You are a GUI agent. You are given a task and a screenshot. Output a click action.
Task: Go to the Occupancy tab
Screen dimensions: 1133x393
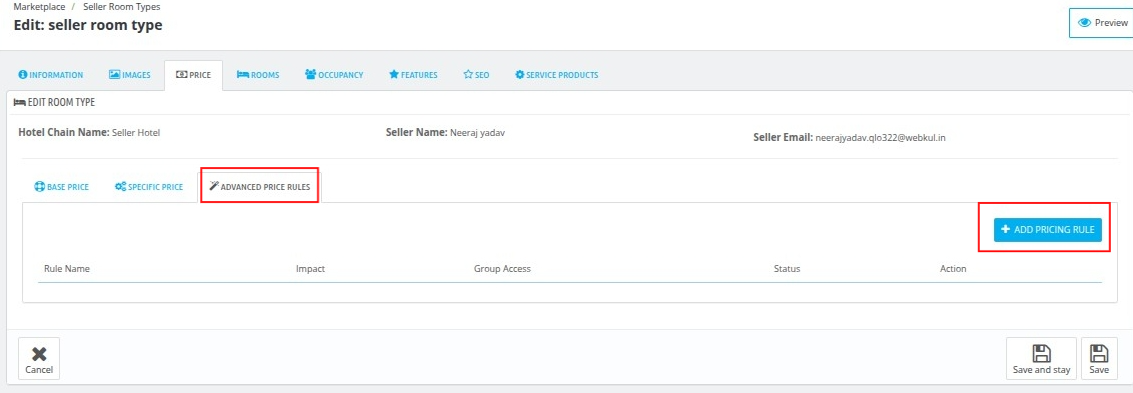pos(334,75)
